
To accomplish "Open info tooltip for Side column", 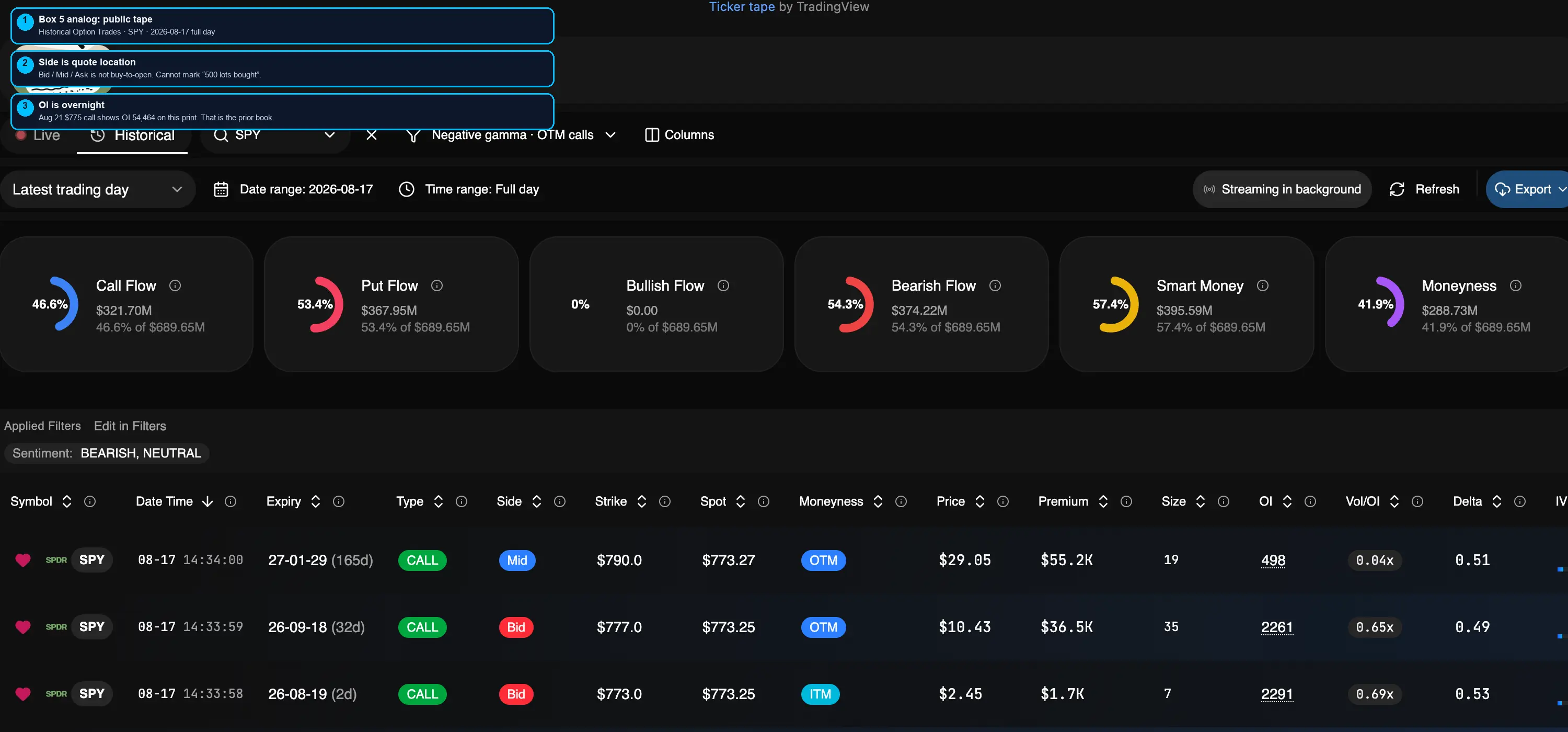I will click(559, 501).
